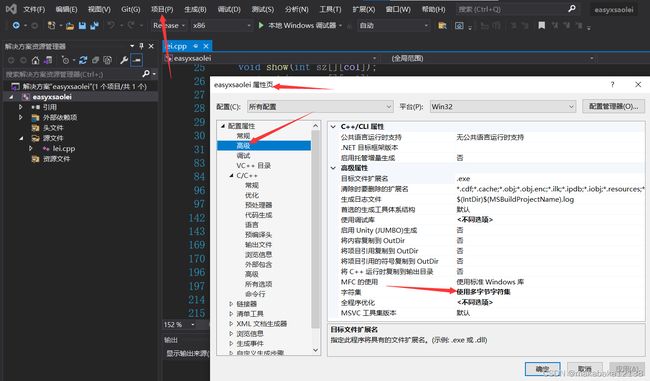Click the Visual Studio logo icon
This screenshot has width=650, height=381.
coord(11,9)
